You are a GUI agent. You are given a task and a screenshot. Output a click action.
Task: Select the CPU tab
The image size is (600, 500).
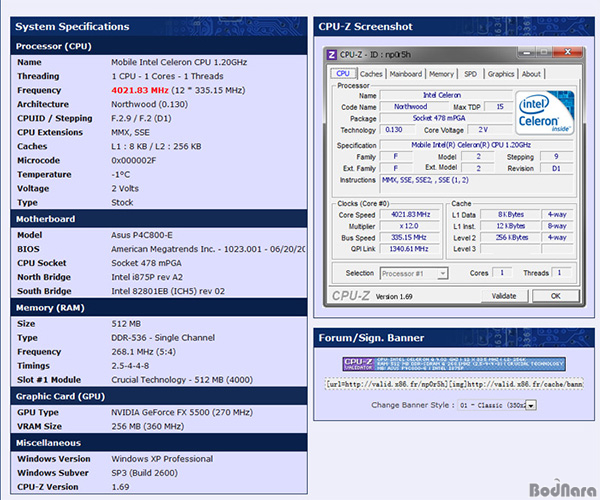click(x=343, y=73)
